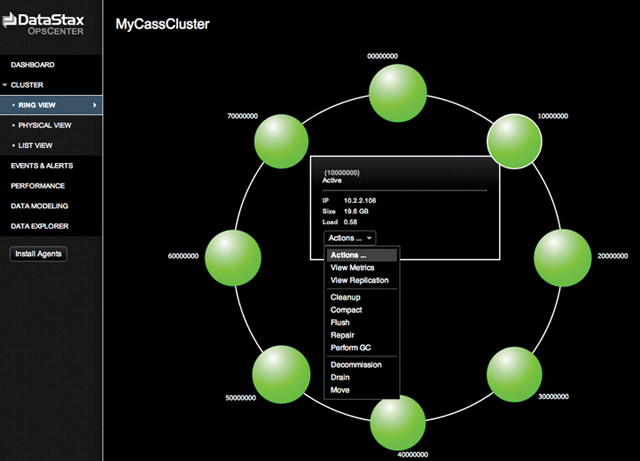Viewport: 640px width, 461px height.
Task: Choose Move from the actions menu
Action: [x=340, y=390]
